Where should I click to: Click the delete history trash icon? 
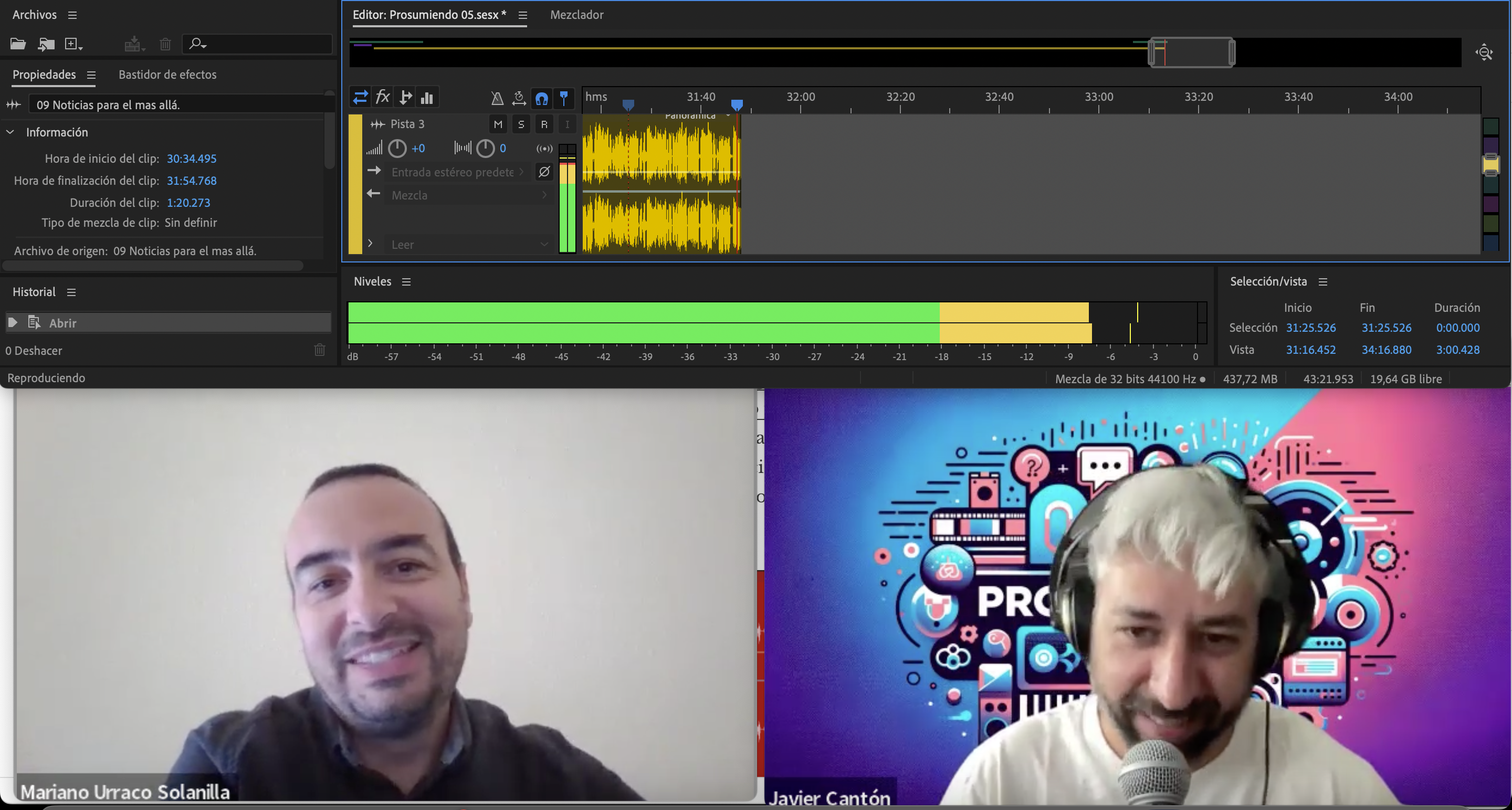319,351
